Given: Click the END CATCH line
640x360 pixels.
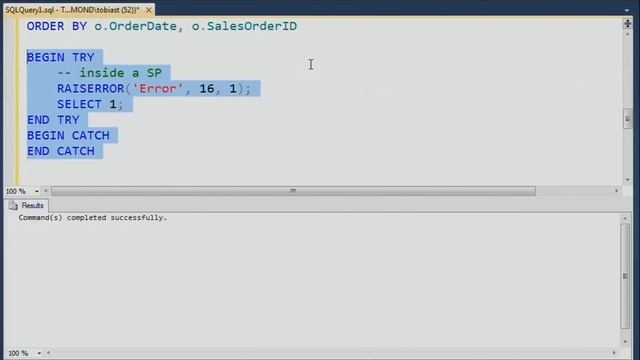Looking at the screenshot, I should click(61, 151).
